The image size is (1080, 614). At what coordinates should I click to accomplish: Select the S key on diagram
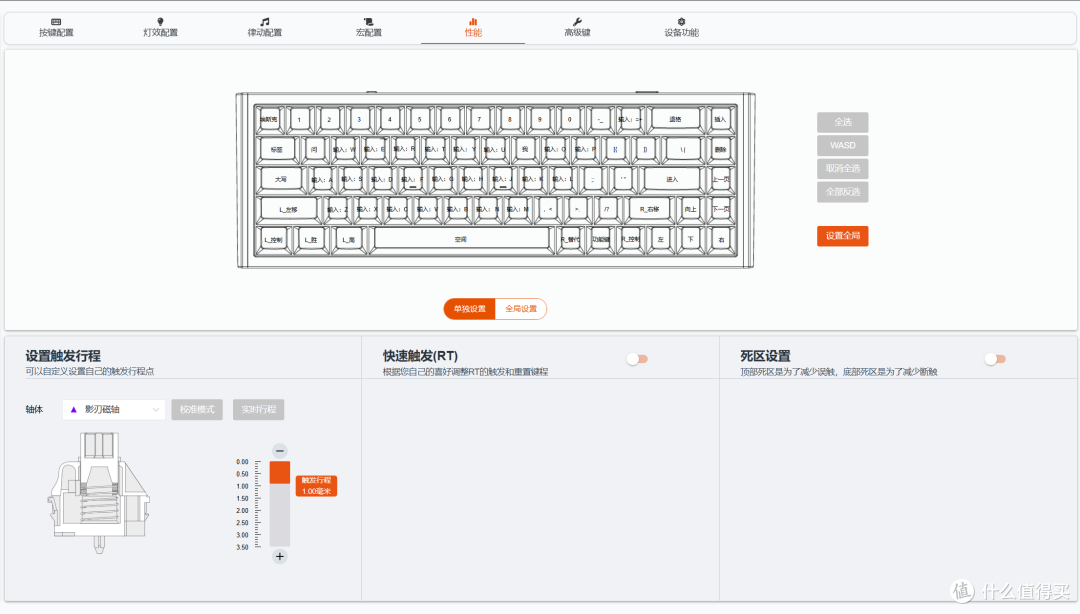pyautogui.click(x=351, y=179)
